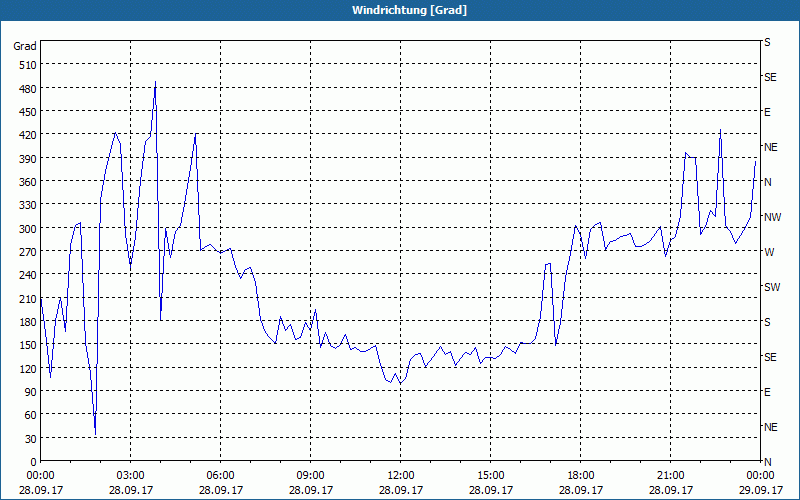The height and width of the screenshot is (500, 800).
Task: Pick the 15:00 time axis label
Action: 490,476
